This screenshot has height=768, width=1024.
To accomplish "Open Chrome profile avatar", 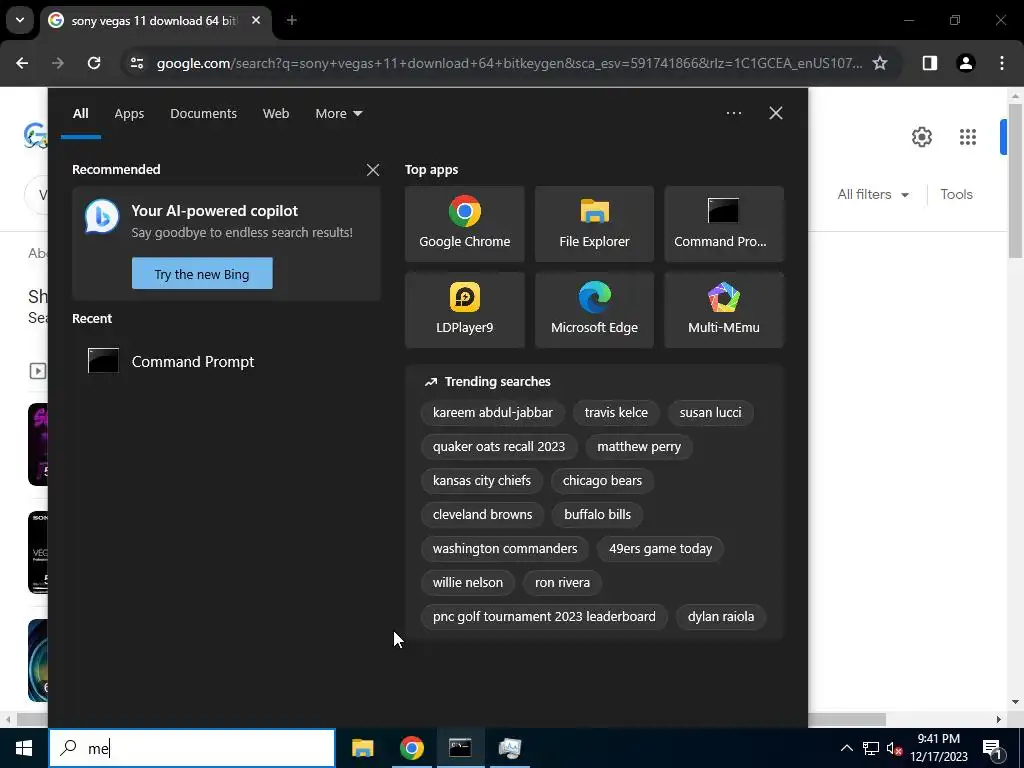I will pyautogui.click(x=965, y=63).
